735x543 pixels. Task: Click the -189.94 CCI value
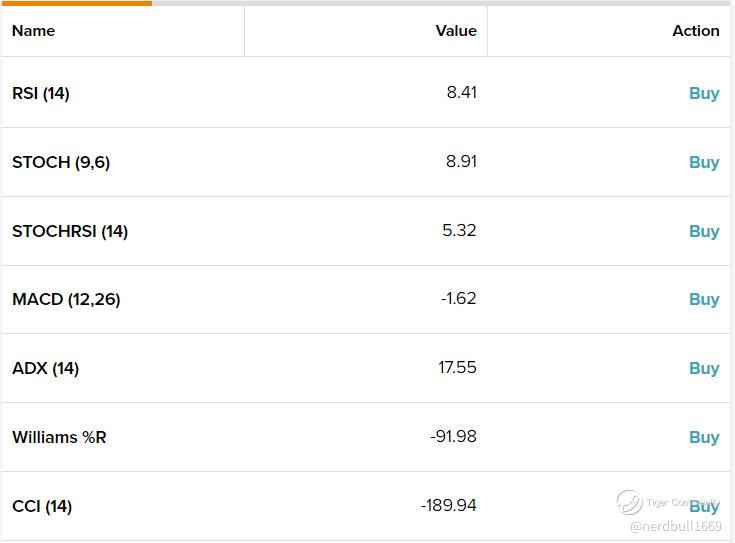coord(448,506)
